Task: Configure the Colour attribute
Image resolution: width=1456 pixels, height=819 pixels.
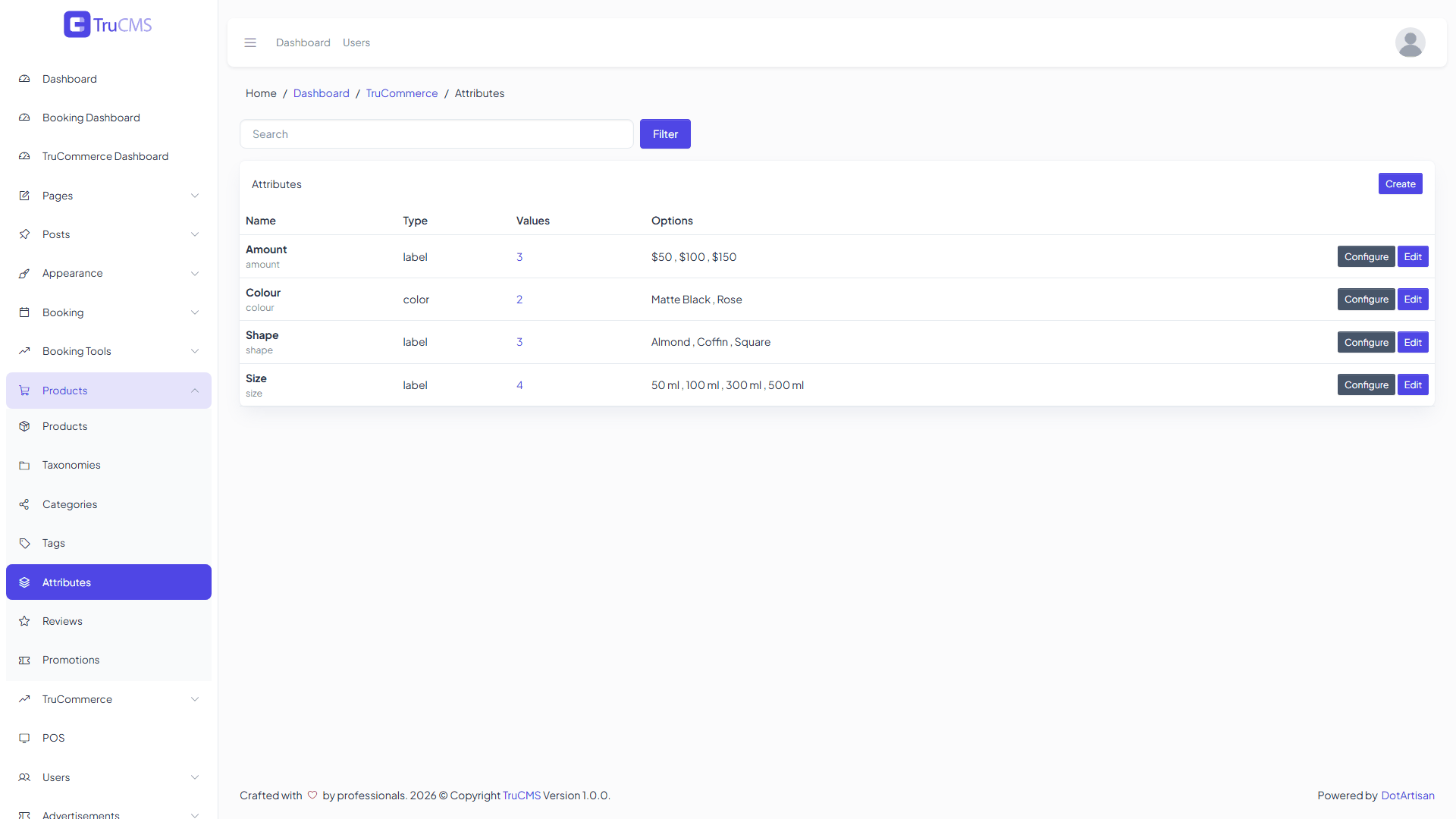Action: point(1366,300)
